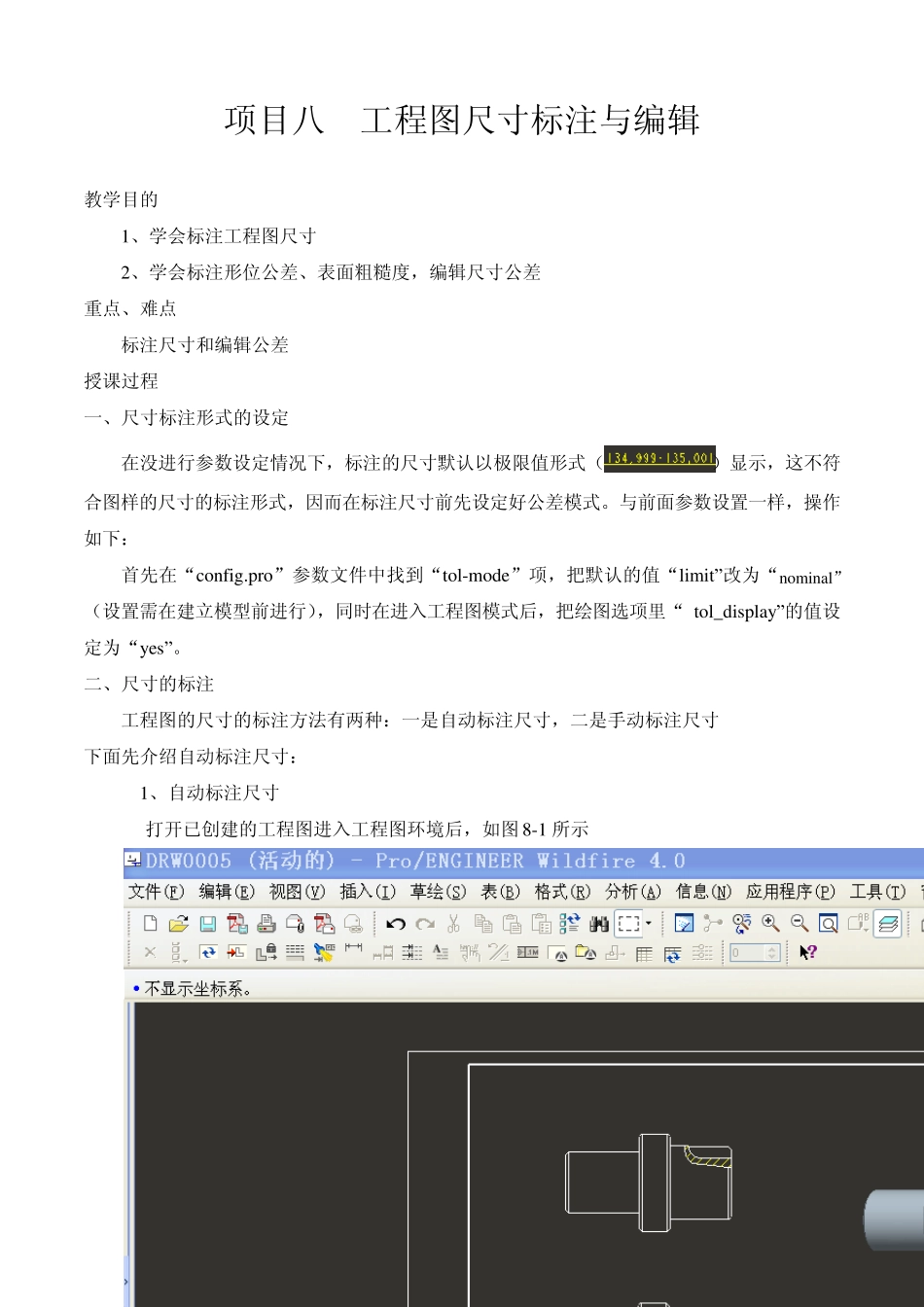The height and width of the screenshot is (1307, 924).
Task: Click the Copy icon in the toolbar
Action: click(x=483, y=923)
